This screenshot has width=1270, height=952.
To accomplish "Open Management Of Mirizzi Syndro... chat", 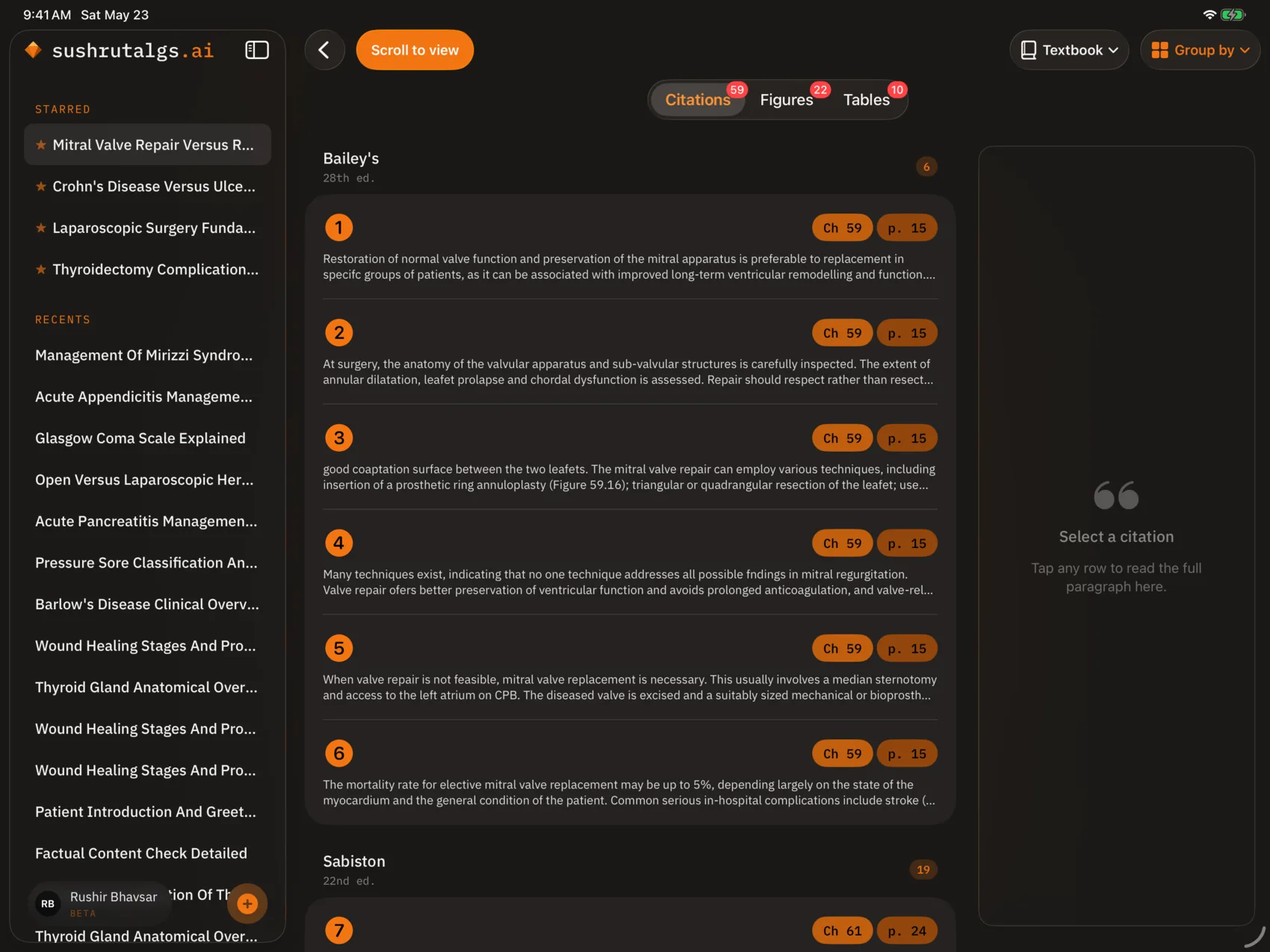I will 147,355.
